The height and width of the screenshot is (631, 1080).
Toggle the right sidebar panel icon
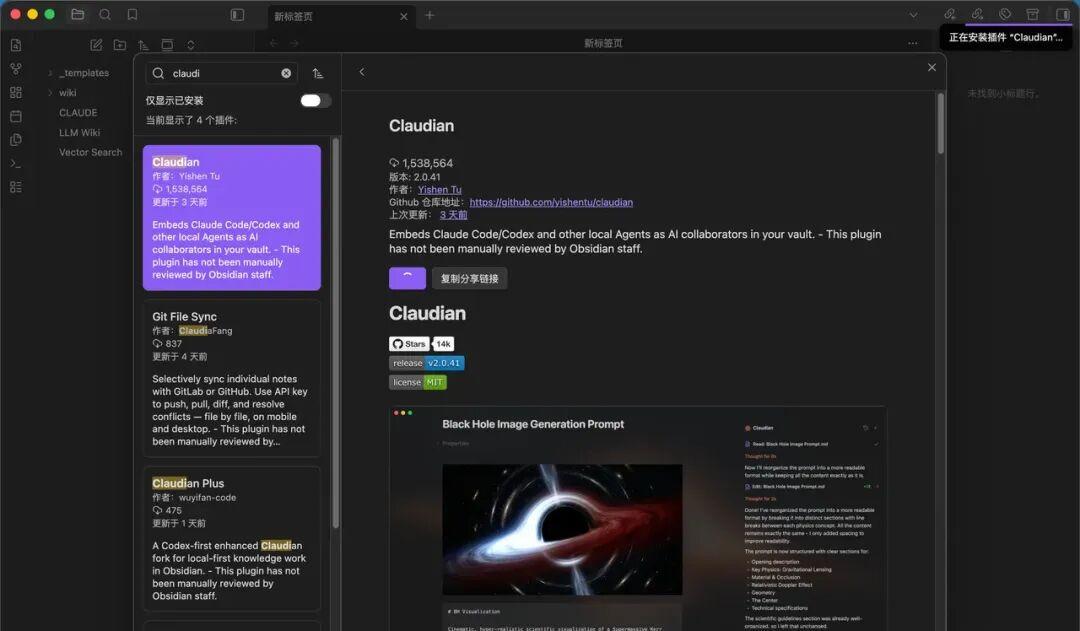click(x=1063, y=14)
